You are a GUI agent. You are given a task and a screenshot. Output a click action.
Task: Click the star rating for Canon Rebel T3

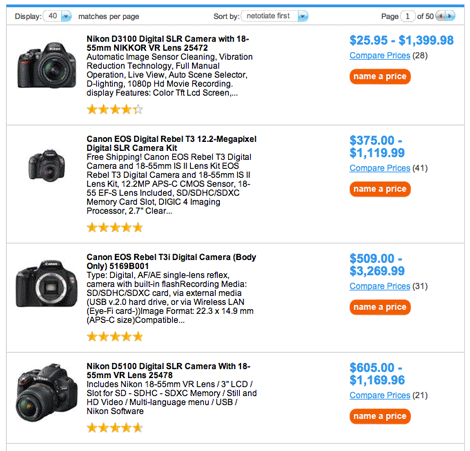pos(115,228)
